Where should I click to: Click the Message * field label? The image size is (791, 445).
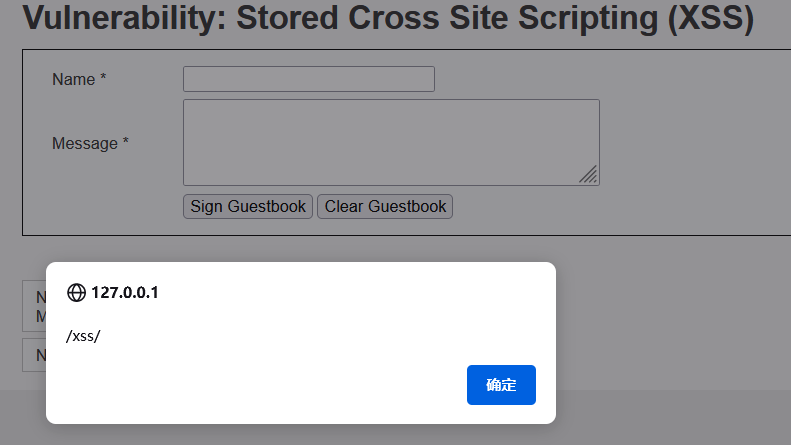(x=90, y=143)
